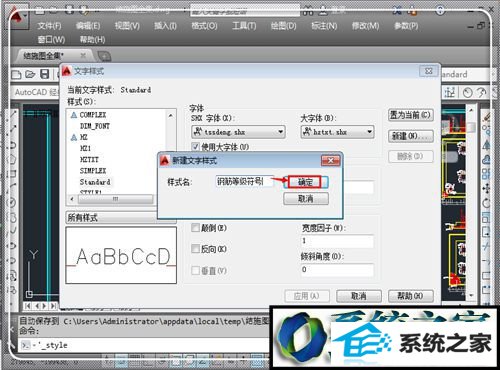
Task: Click the Save floppy disk icon
Action: point(45,74)
